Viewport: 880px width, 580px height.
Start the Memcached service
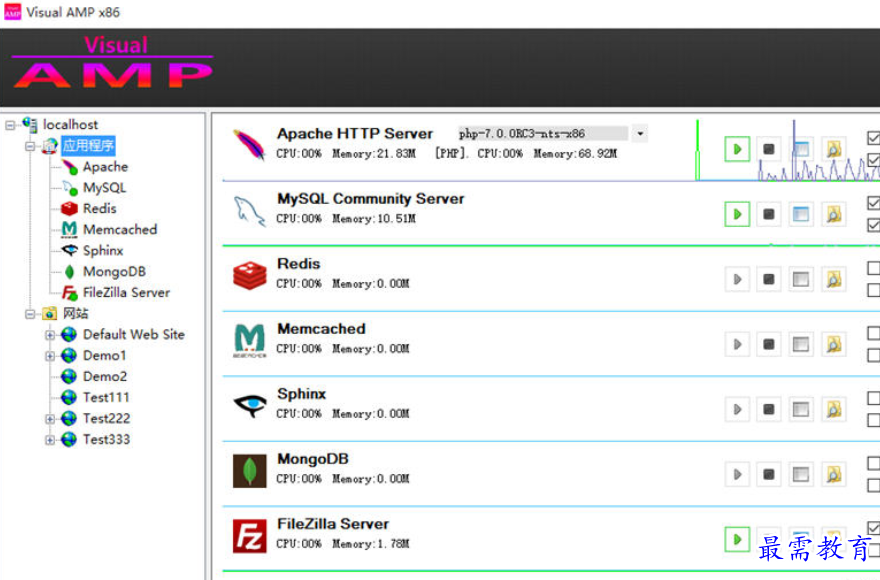737,344
